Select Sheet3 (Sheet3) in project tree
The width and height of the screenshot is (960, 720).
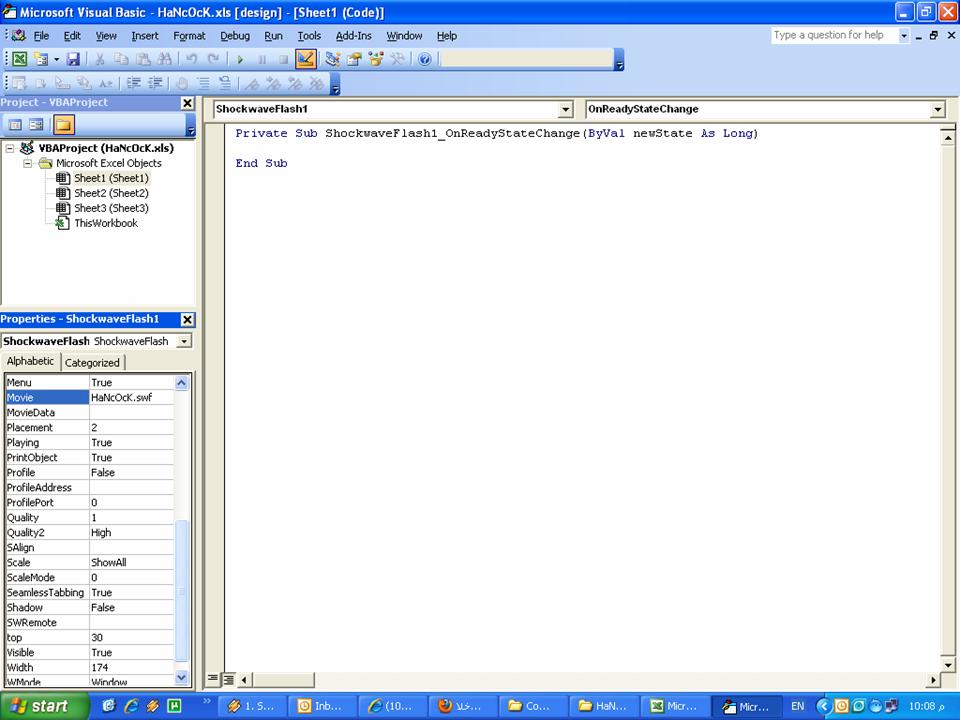point(111,208)
